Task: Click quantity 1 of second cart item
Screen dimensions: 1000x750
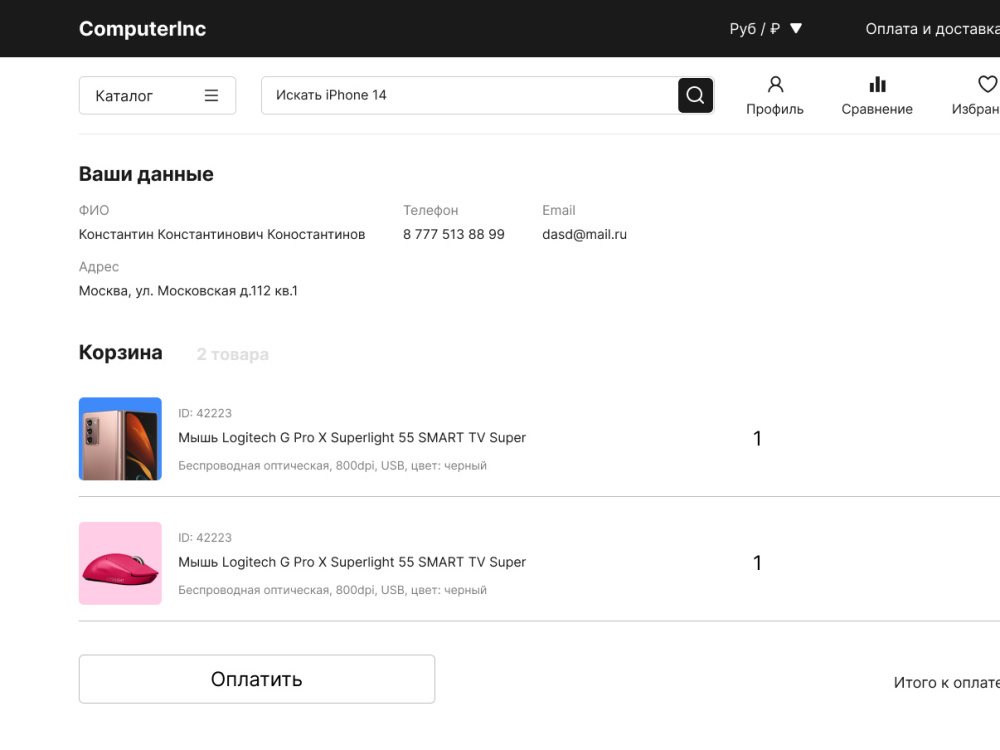Action: click(757, 563)
